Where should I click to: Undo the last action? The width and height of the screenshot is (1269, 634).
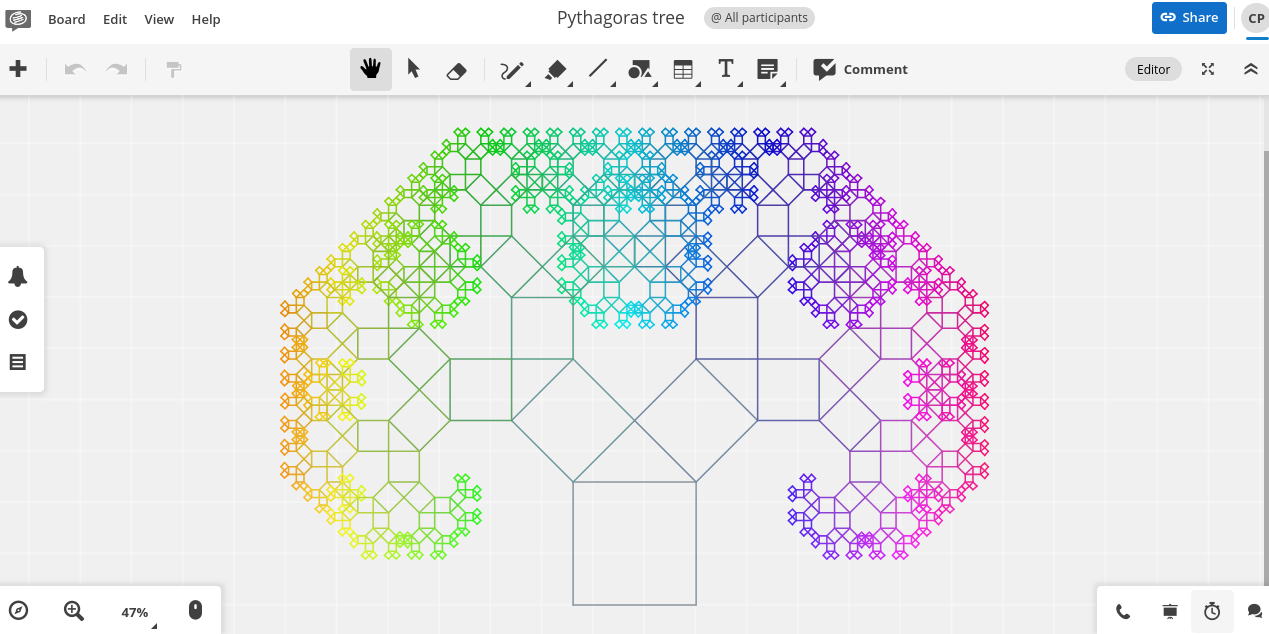pyautogui.click(x=75, y=69)
